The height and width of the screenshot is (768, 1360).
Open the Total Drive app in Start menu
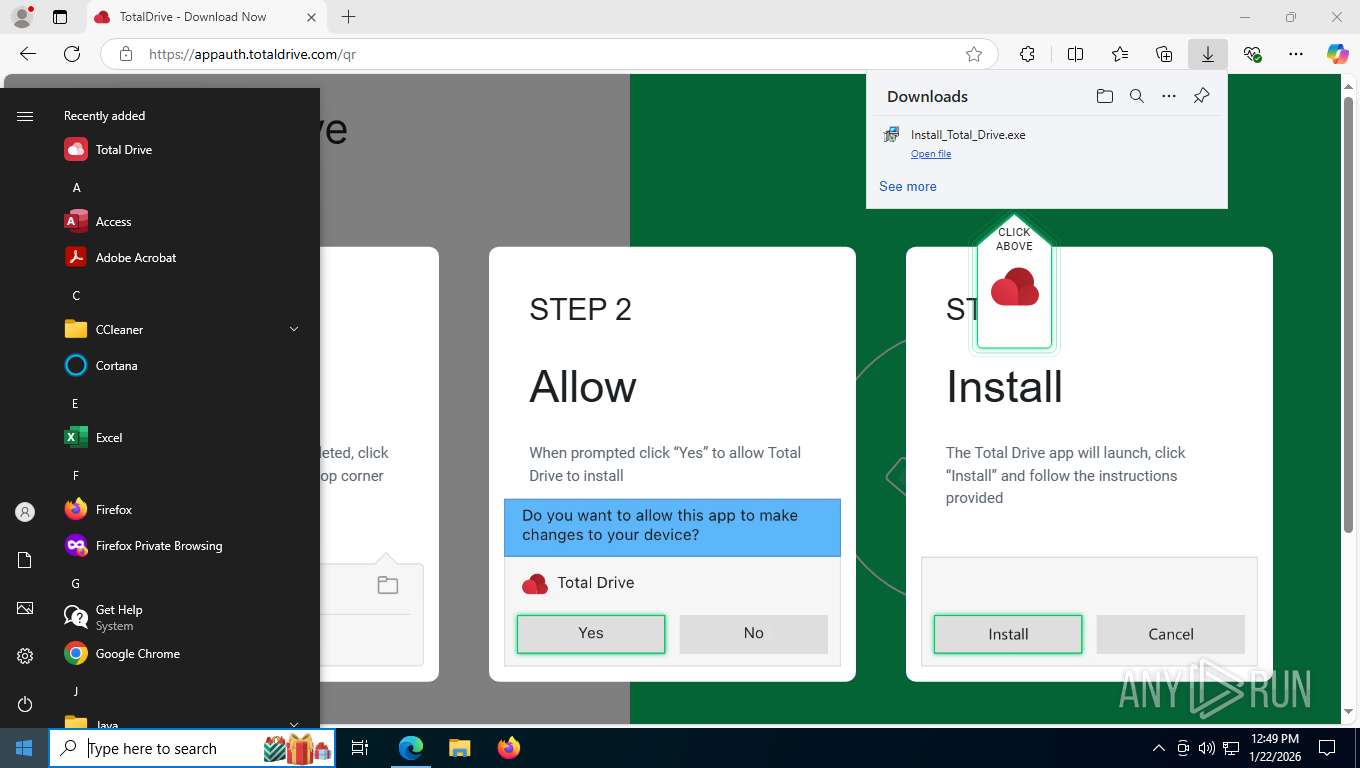tap(180, 150)
